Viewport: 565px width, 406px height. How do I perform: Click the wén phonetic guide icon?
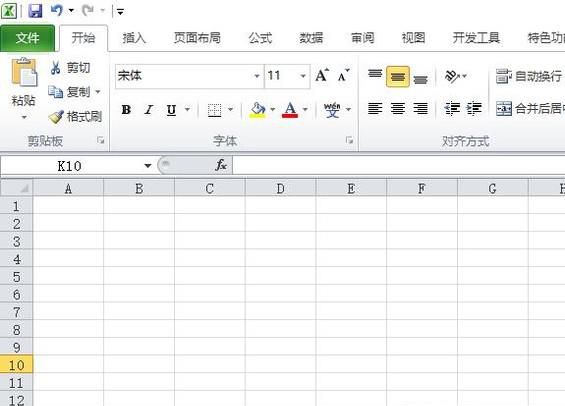[332, 110]
